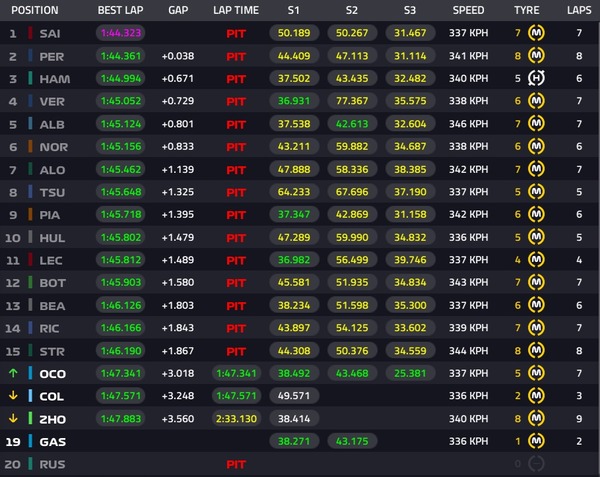Click Zhou's 2:33.130 lap time
This screenshot has width=600, height=477.
[236, 418]
